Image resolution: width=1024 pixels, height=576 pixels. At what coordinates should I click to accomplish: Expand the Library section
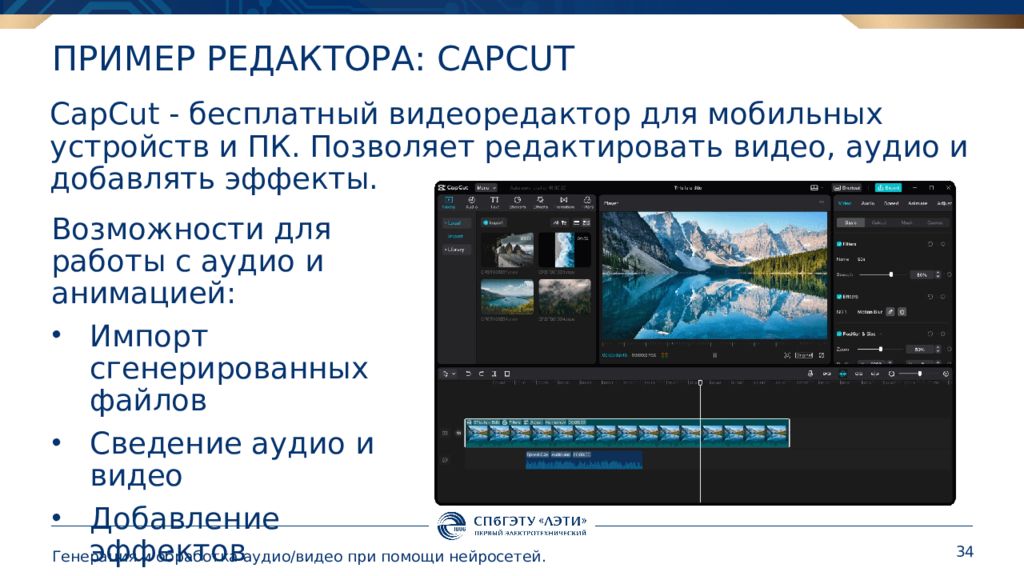coord(455,249)
